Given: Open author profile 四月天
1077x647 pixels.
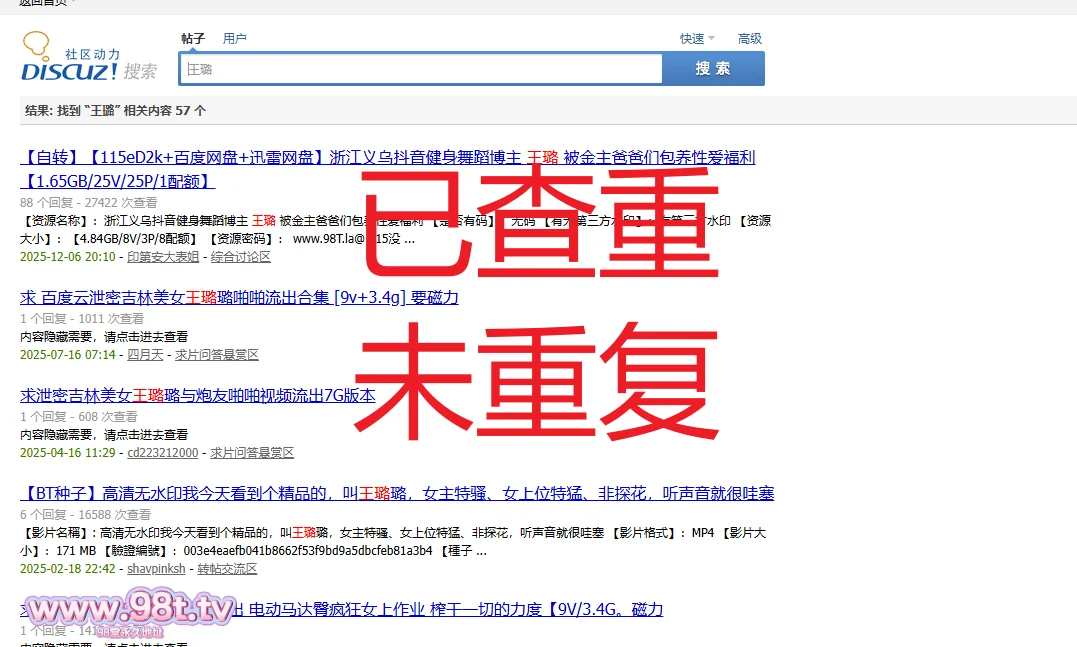Looking at the screenshot, I should click(x=145, y=355).
